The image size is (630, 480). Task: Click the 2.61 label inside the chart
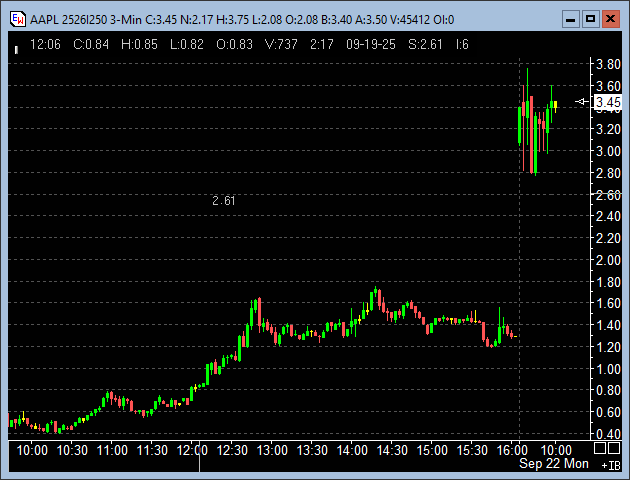224,201
